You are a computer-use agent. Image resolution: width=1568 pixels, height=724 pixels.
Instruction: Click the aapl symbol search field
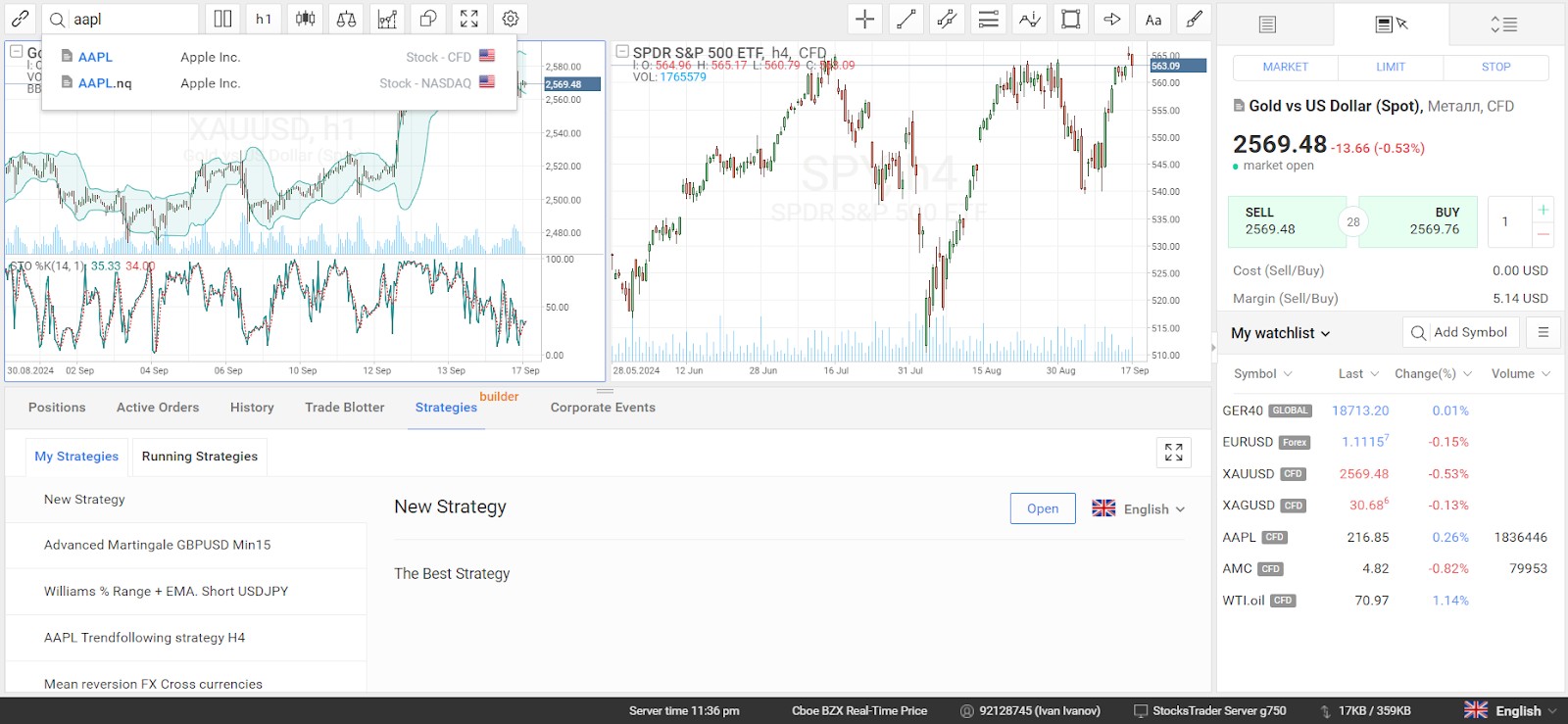pos(132,19)
